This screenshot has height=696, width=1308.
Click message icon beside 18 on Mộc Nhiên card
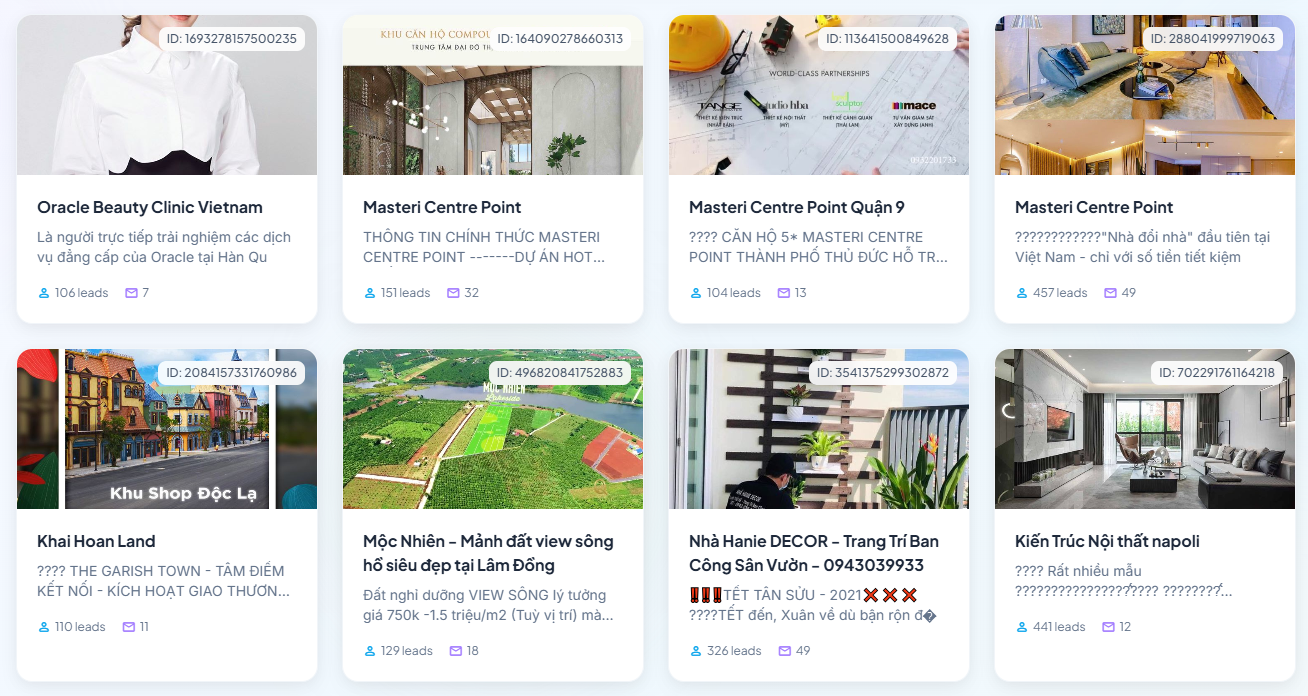pyautogui.click(x=456, y=651)
